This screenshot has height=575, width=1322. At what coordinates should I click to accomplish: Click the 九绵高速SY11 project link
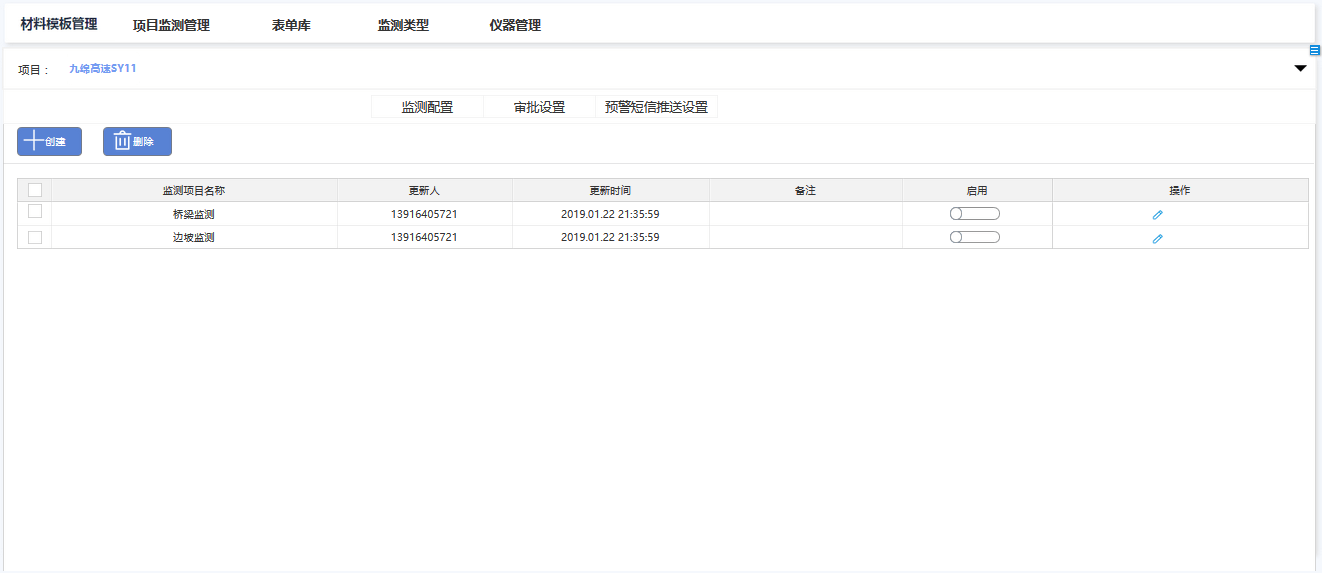pos(102,69)
